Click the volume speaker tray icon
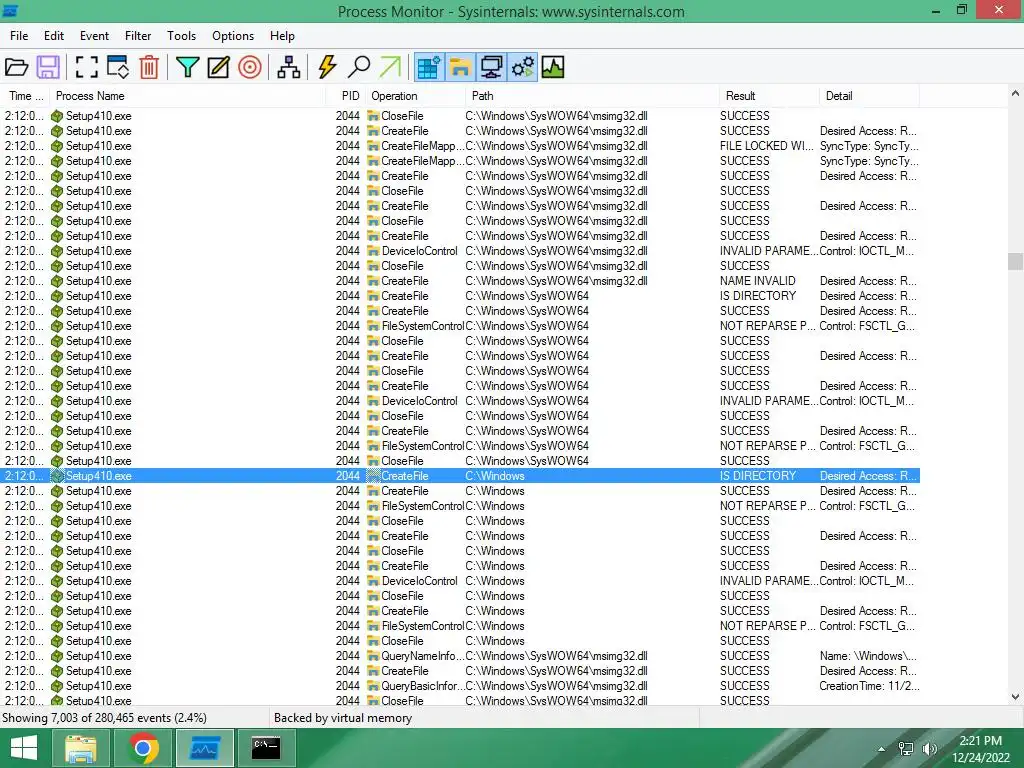Screen dimensions: 1024x768 (929, 749)
